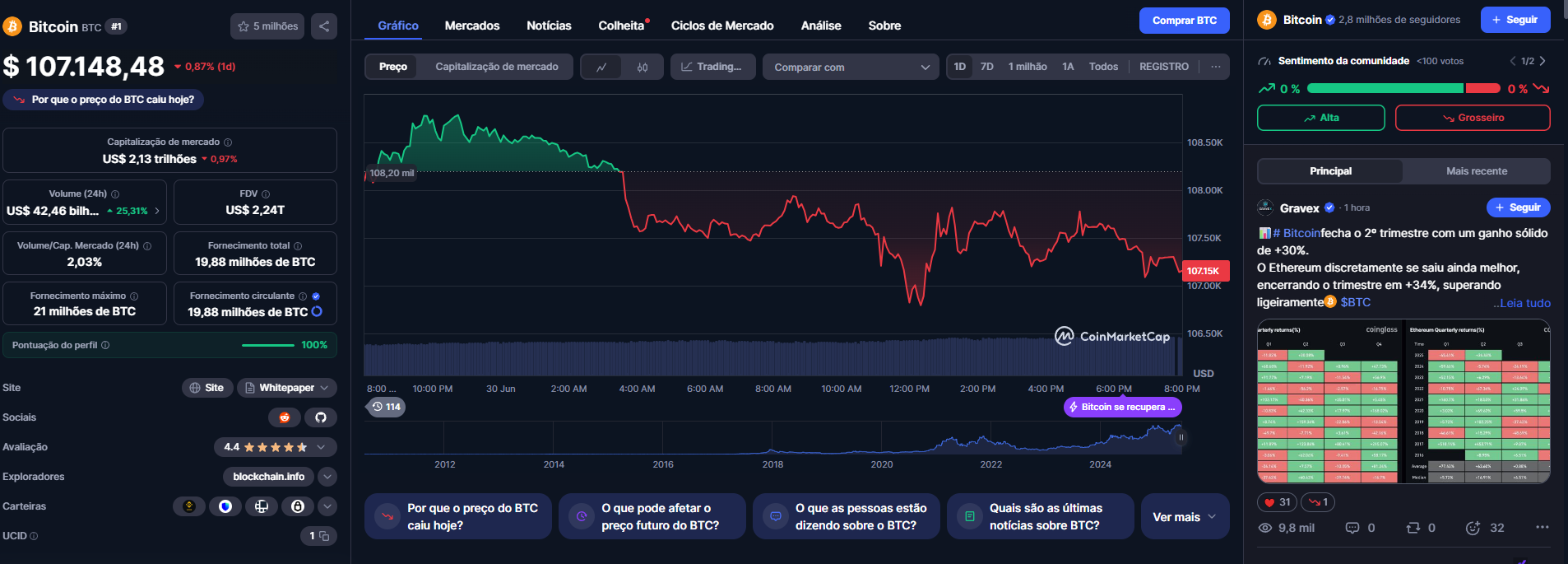
Task: Expand the Exploradores chevron beside blockchain.info
Action: click(327, 477)
